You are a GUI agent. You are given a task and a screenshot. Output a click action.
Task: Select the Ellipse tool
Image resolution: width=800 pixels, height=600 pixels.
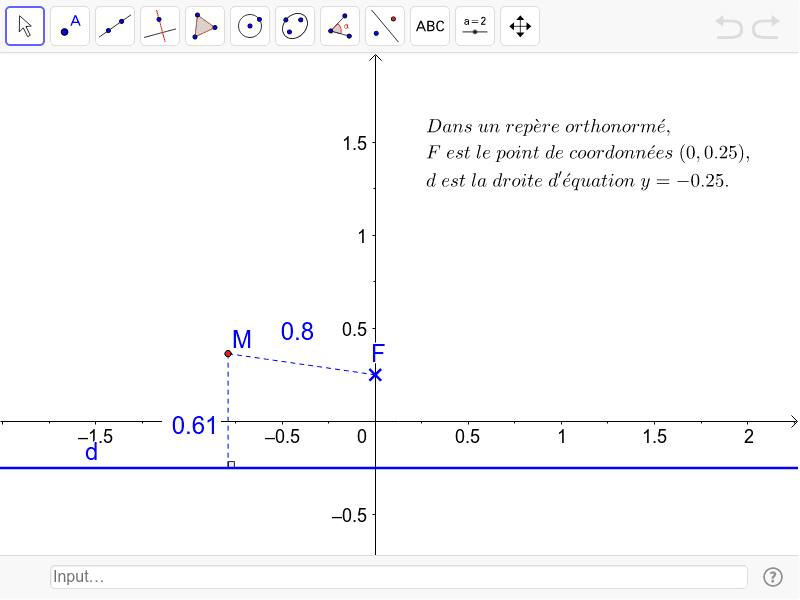(x=295, y=26)
